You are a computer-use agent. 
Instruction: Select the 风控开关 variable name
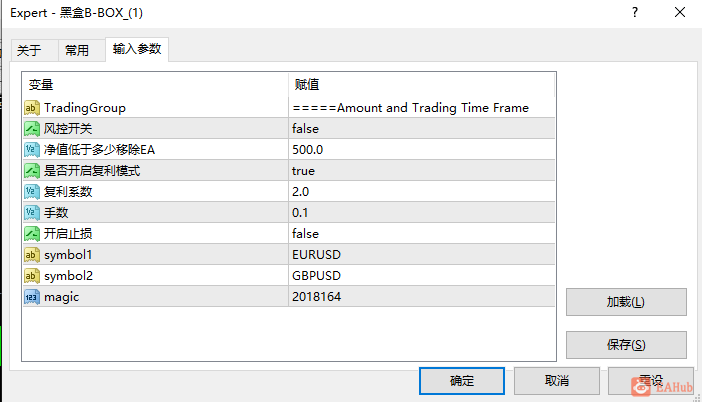pos(68,129)
